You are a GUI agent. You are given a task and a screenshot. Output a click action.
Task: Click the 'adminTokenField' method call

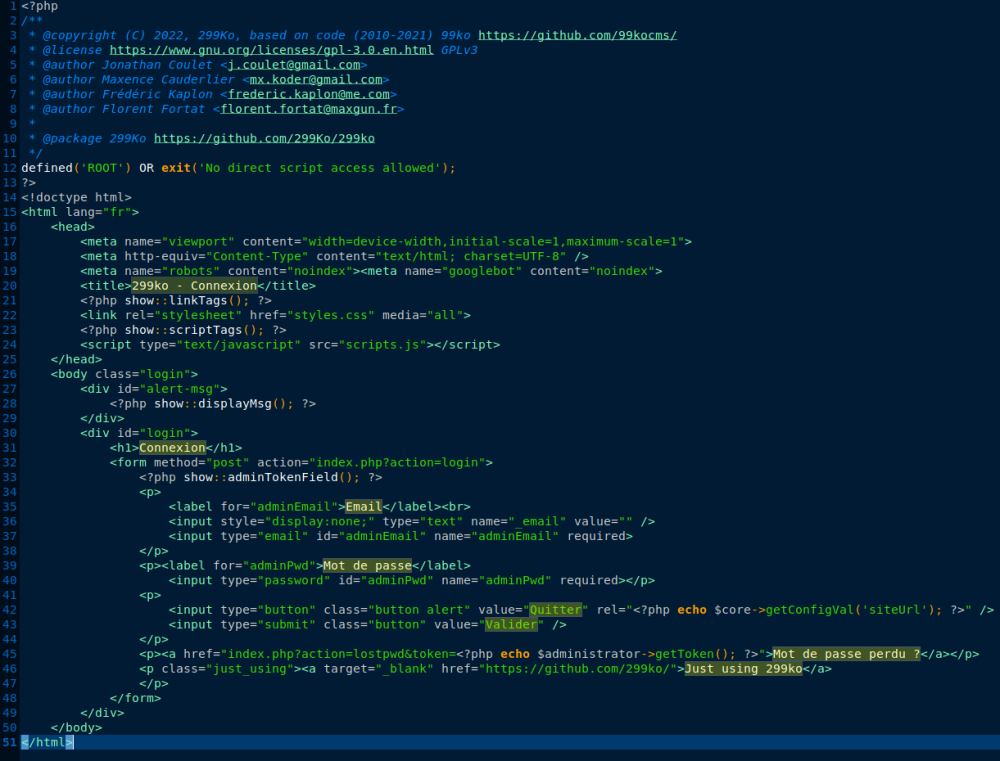(283, 477)
